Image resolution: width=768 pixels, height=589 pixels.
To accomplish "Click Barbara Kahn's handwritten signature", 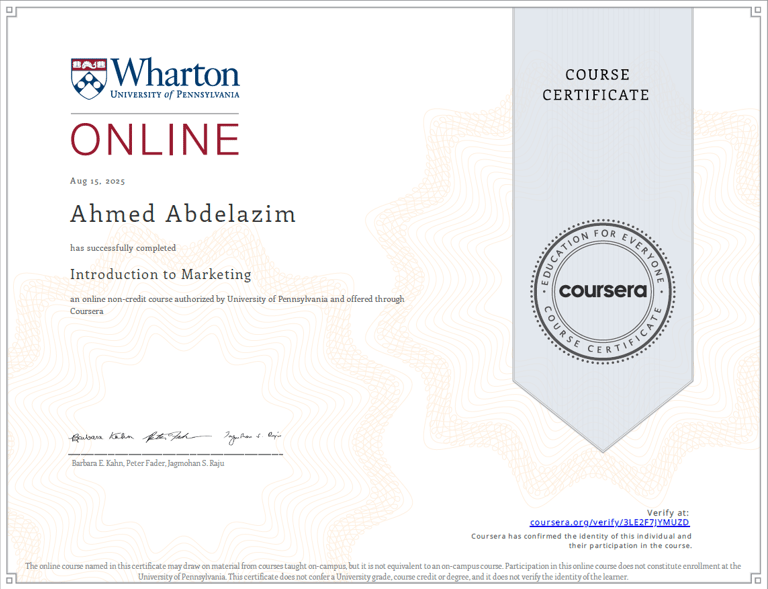I will click(x=100, y=437).
